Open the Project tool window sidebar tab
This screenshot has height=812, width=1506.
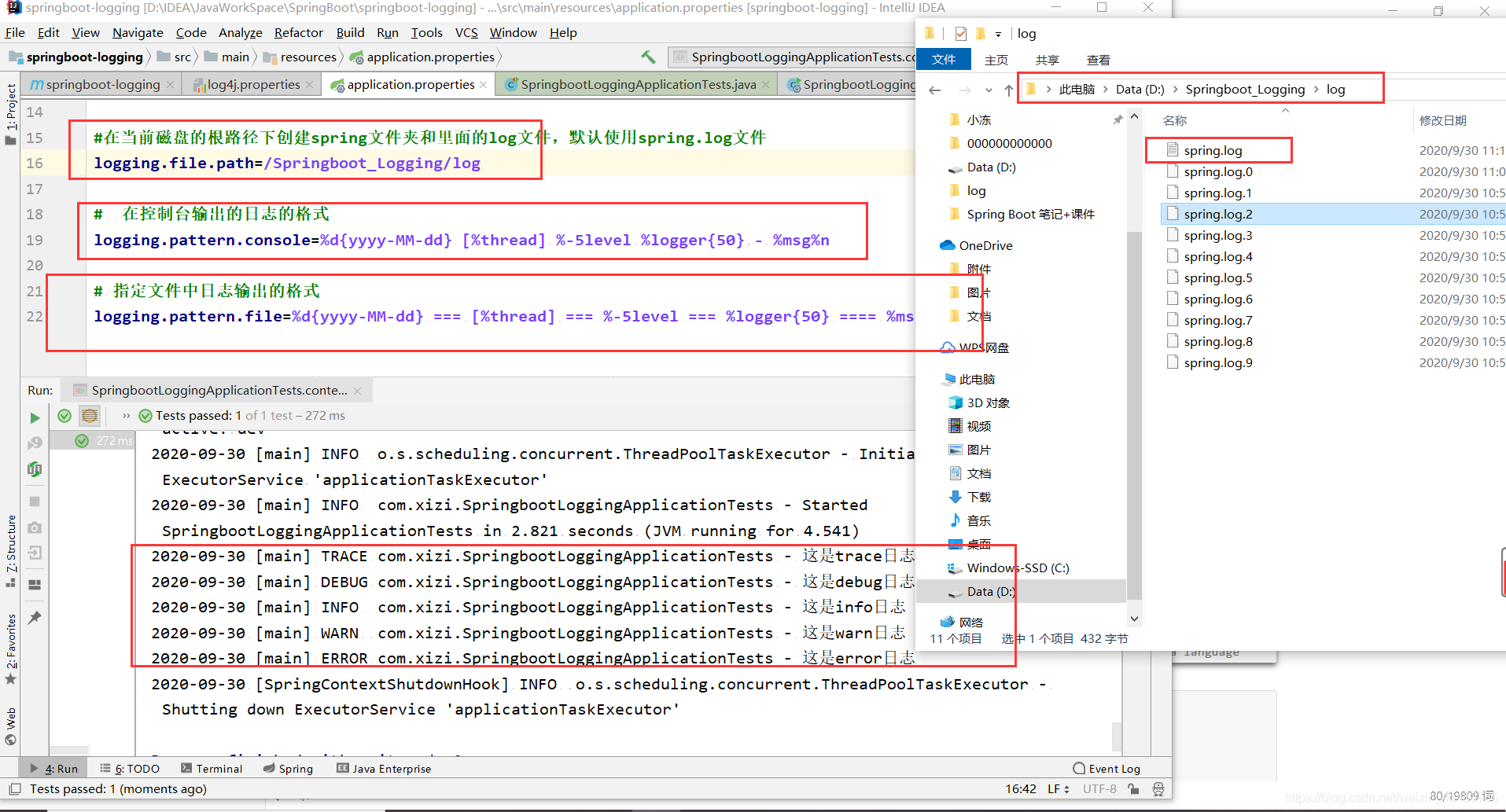click(11, 113)
